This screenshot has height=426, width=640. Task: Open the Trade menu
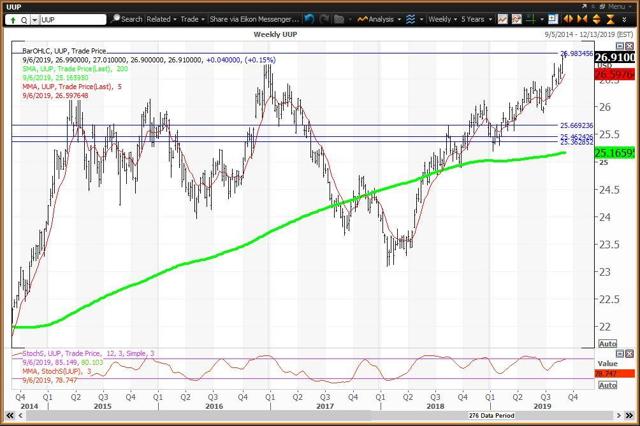click(192, 19)
